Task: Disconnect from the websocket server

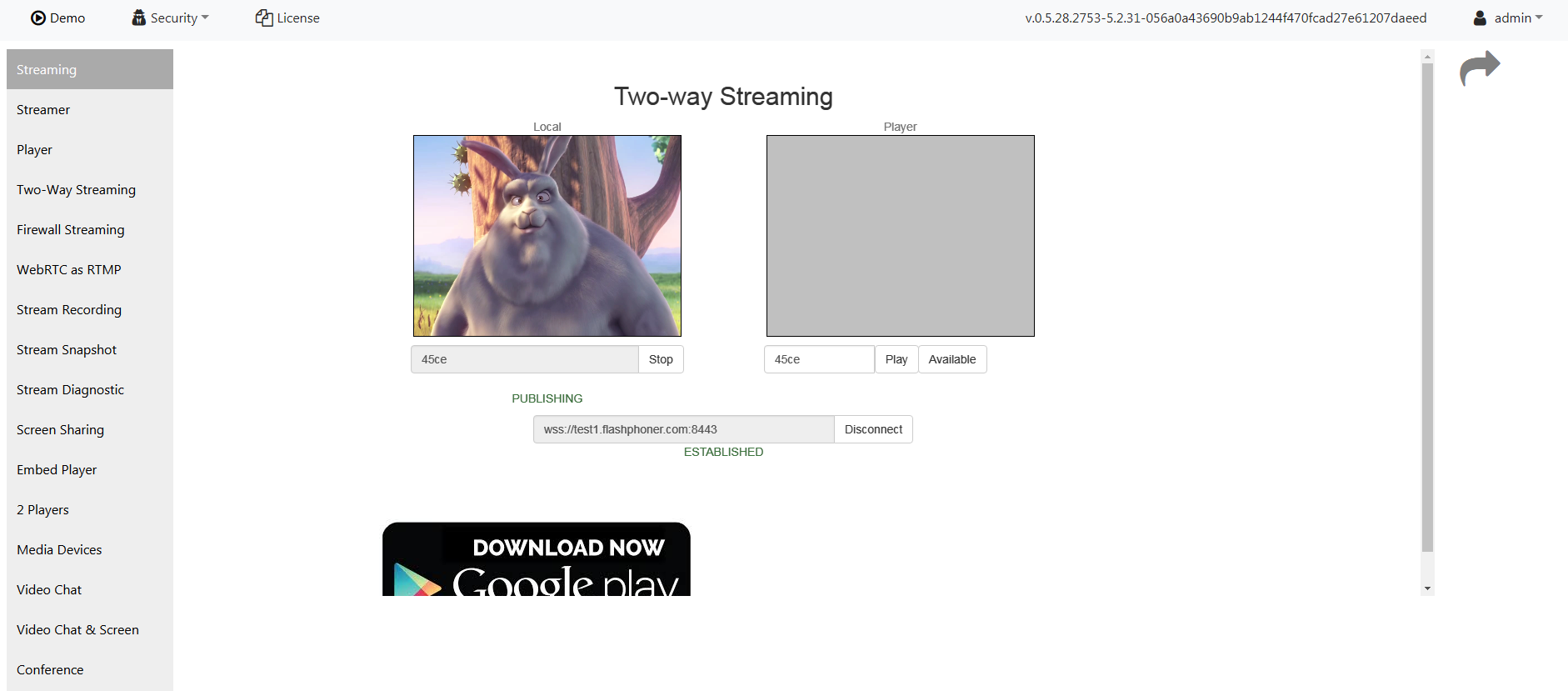Action: [x=872, y=429]
